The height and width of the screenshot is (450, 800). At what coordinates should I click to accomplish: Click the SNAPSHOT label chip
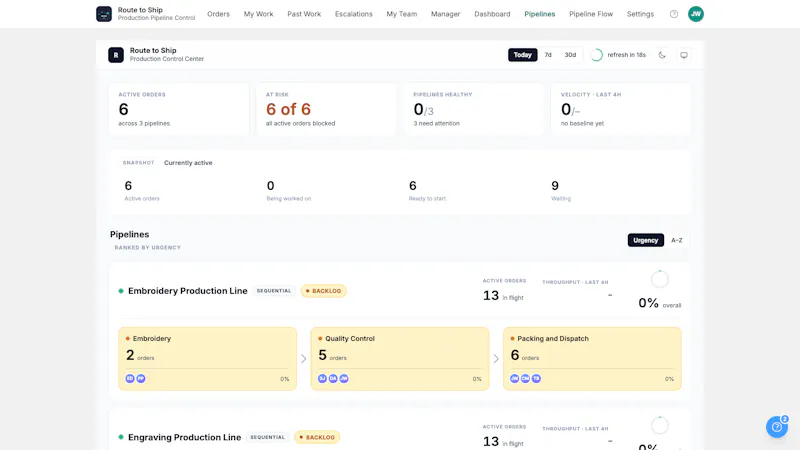point(138,163)
